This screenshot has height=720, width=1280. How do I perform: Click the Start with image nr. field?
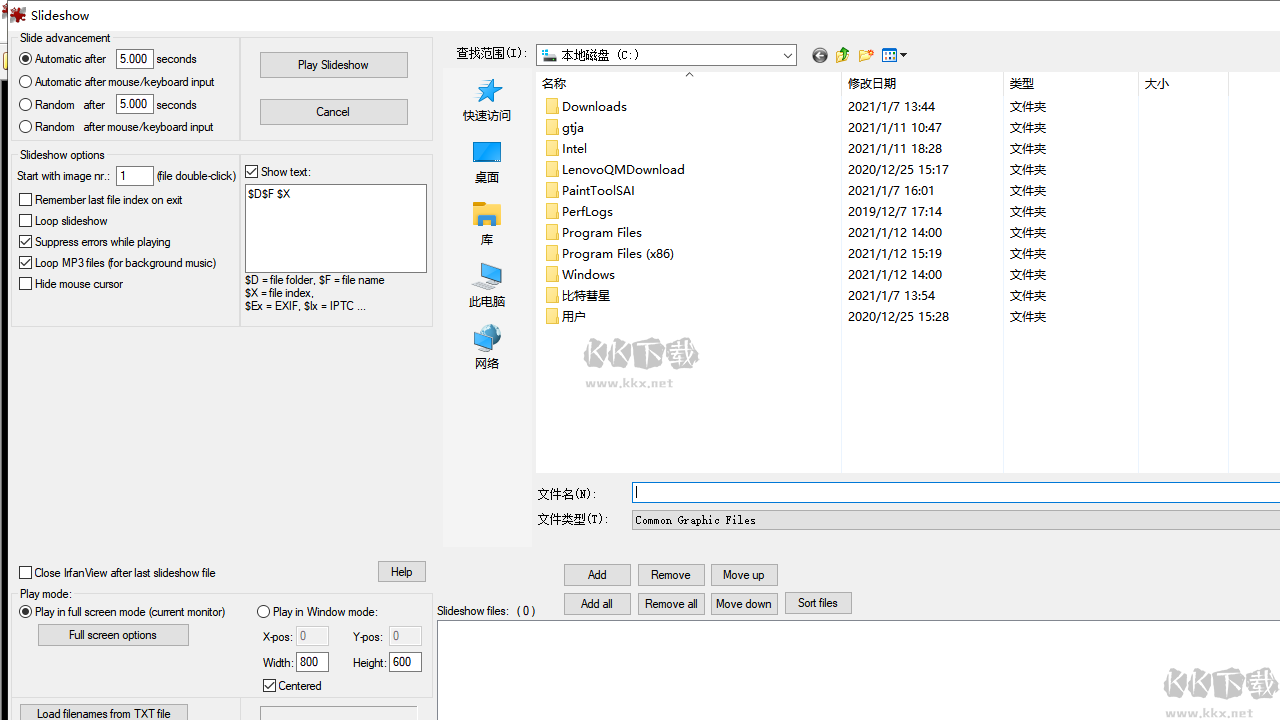[135, 176]
